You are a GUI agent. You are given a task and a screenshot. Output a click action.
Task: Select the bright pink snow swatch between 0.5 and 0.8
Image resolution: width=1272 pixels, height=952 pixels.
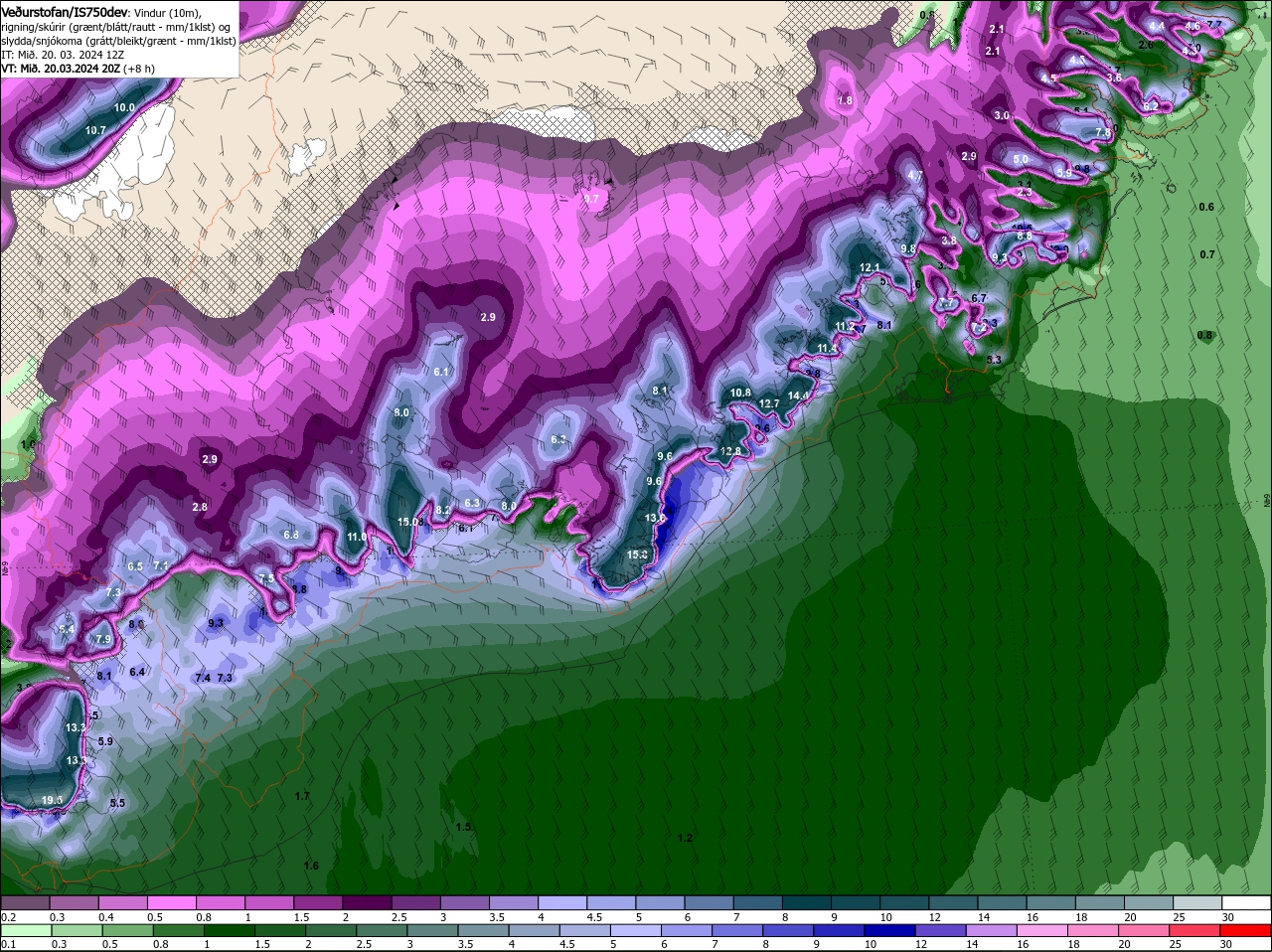pyautogui.click(x=171, y=902)
